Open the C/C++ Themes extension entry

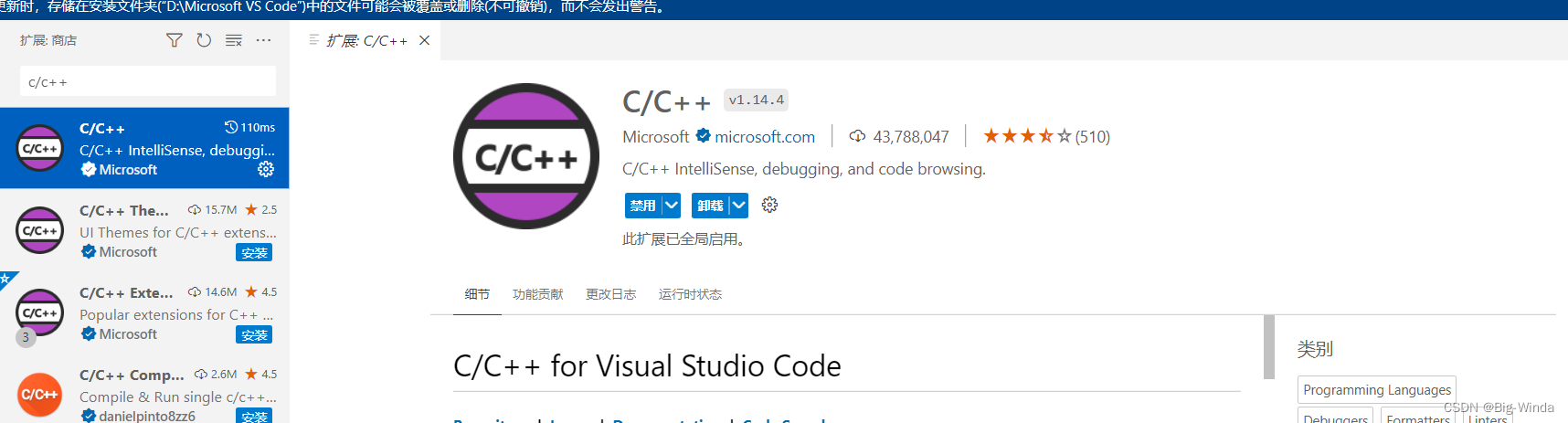click(144, 230)
